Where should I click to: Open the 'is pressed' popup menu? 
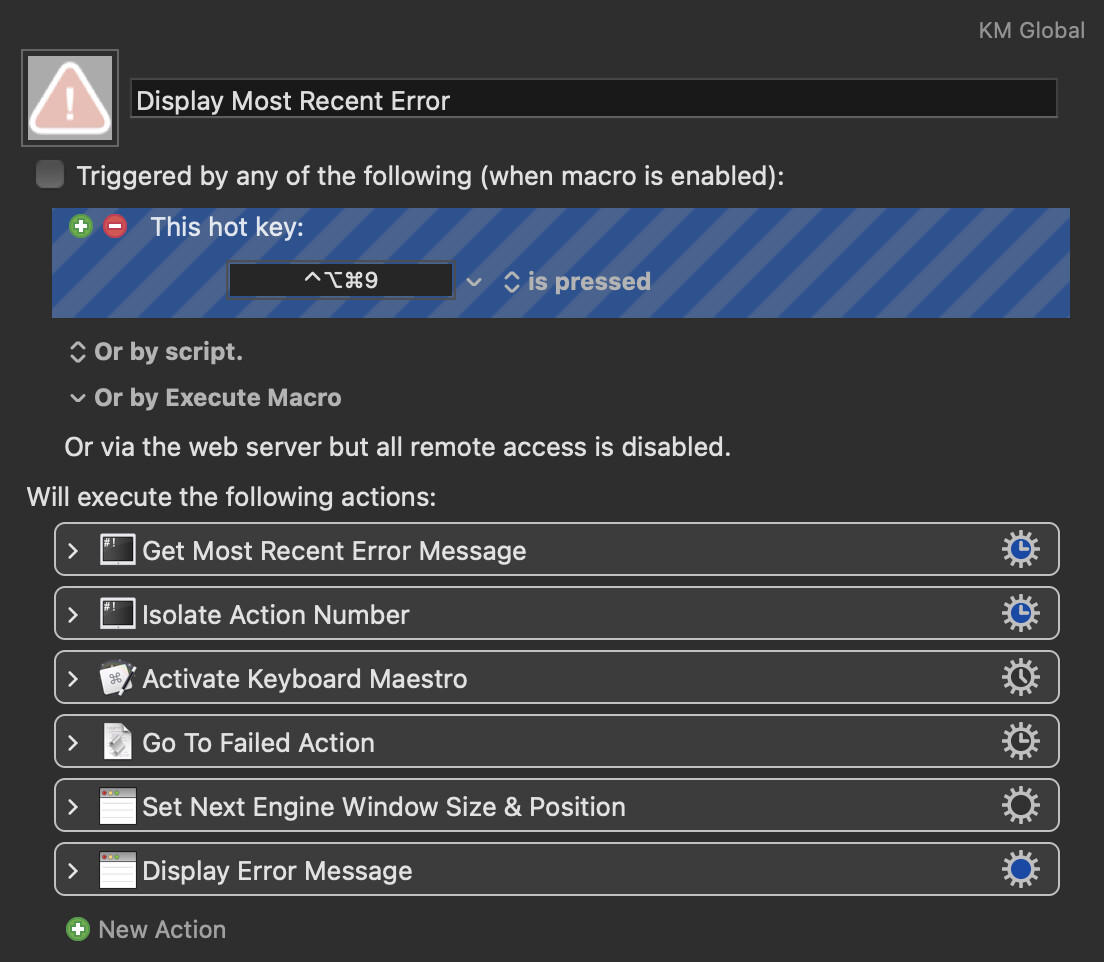(x=576, y=282)
